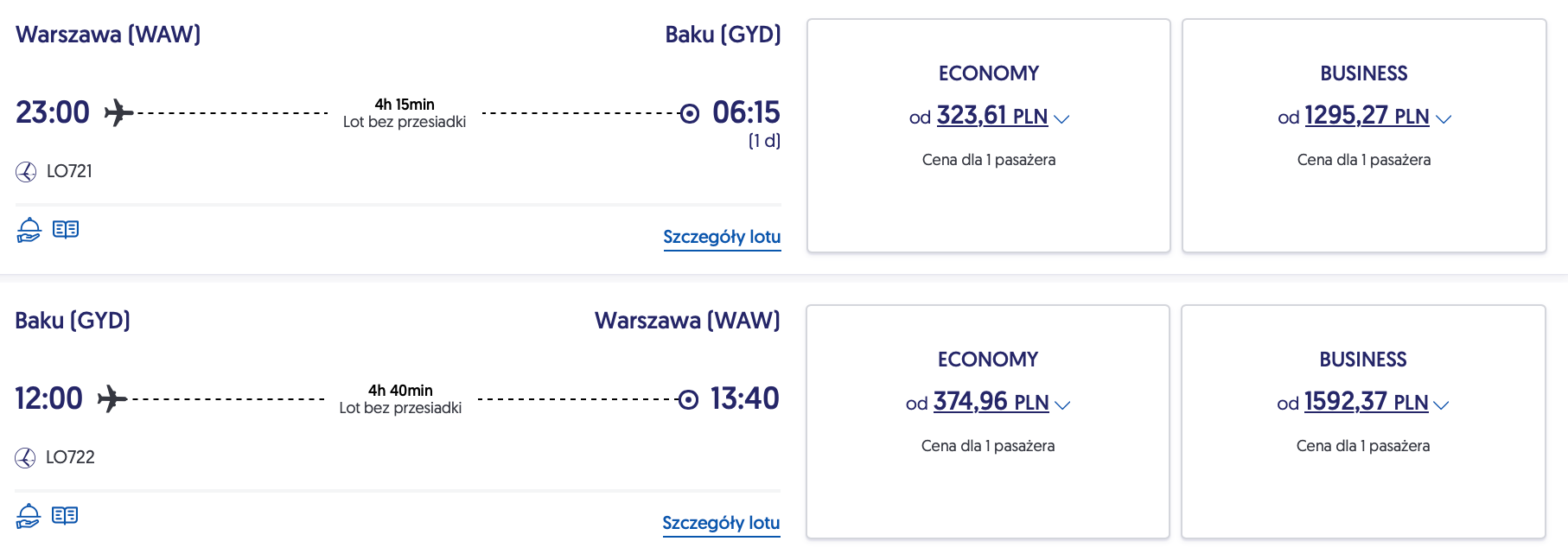Click the meal service icon for flight LO722
This screenshot has width=1568, height=554.
pos(28,516)
